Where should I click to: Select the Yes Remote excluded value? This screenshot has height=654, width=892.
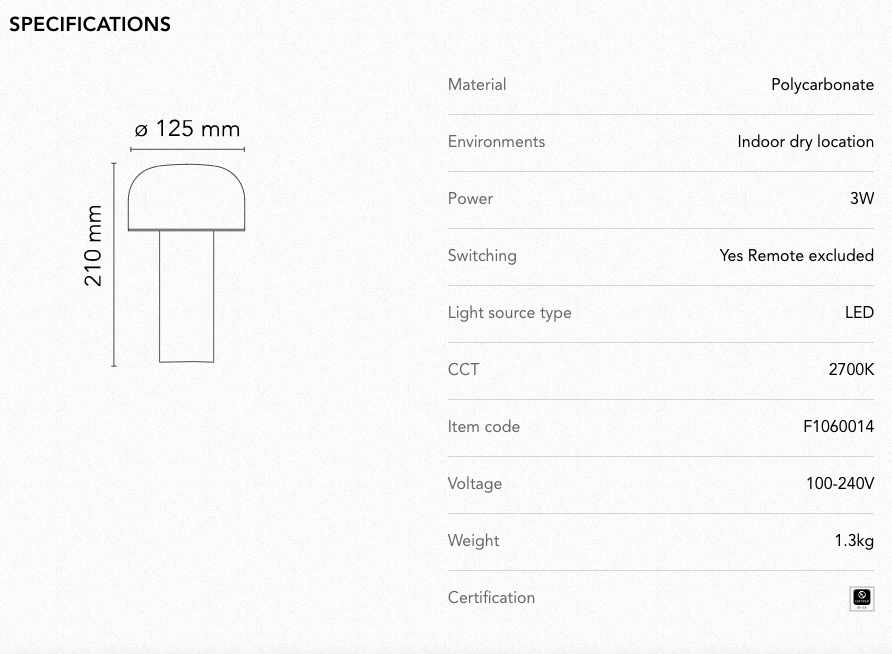pyautogui.click(x=796, y=255)
